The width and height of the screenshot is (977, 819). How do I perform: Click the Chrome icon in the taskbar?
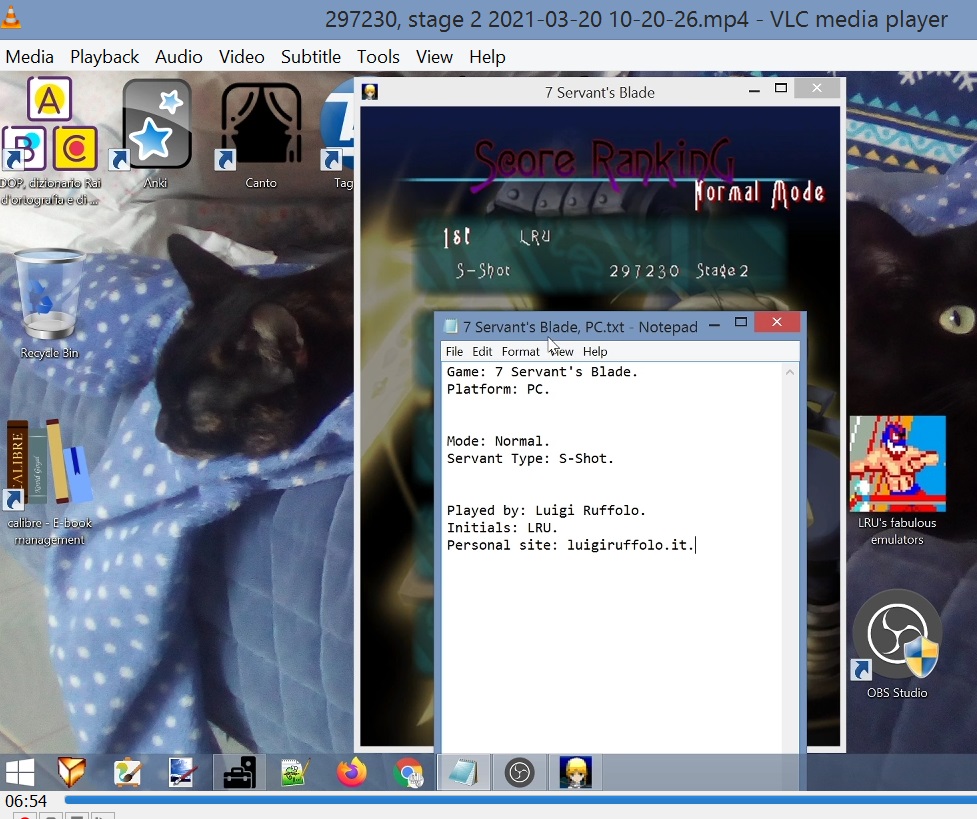[x=408, y=772]
